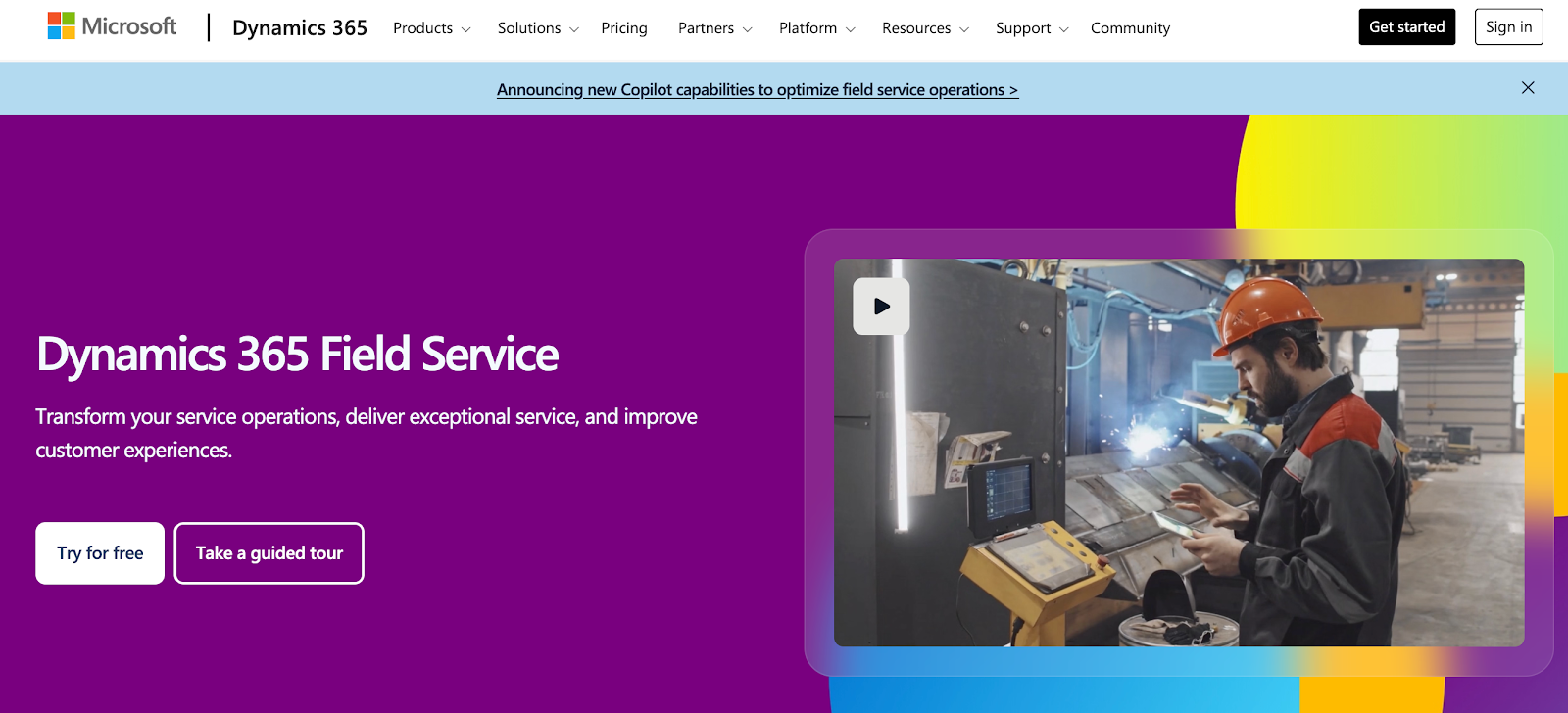Open the Copilot capabilities announcement link
The height and width of the screenshot is (713, 1568).
pyautogui.click(x=758, y=89)
